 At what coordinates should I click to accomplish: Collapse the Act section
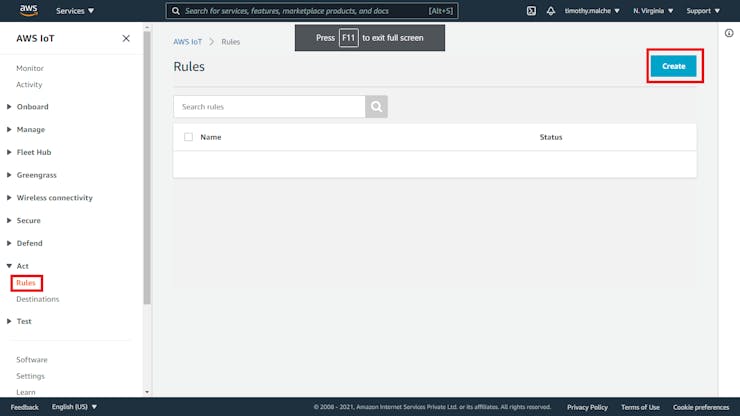18,266
